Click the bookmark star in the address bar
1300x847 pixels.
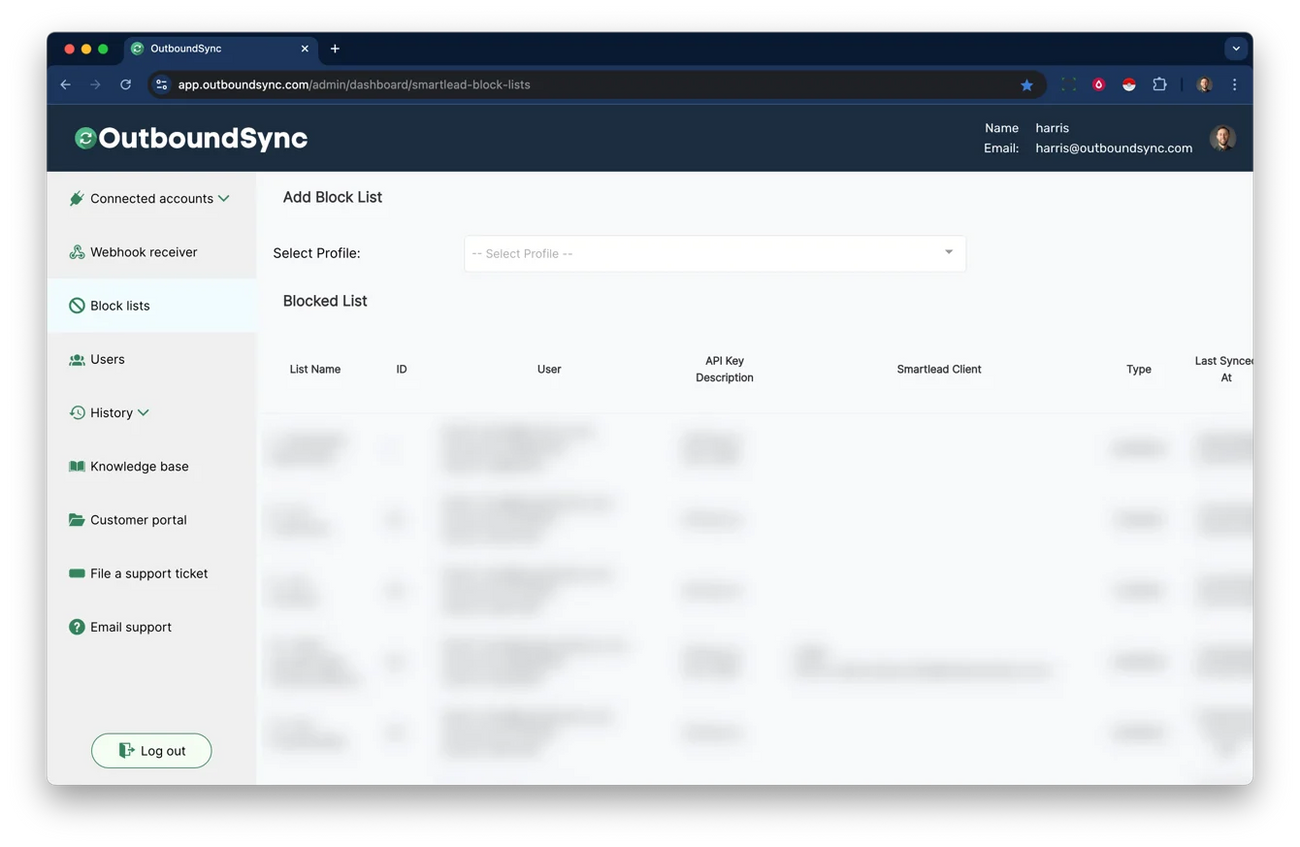[x=1027, y=85]
